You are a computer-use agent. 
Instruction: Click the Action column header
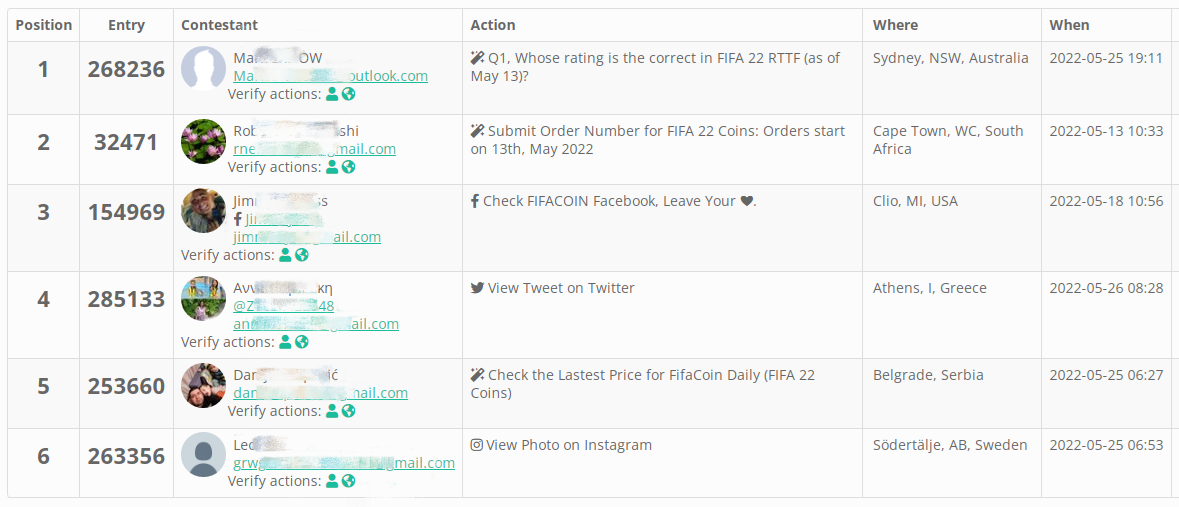tap(493, 25)
